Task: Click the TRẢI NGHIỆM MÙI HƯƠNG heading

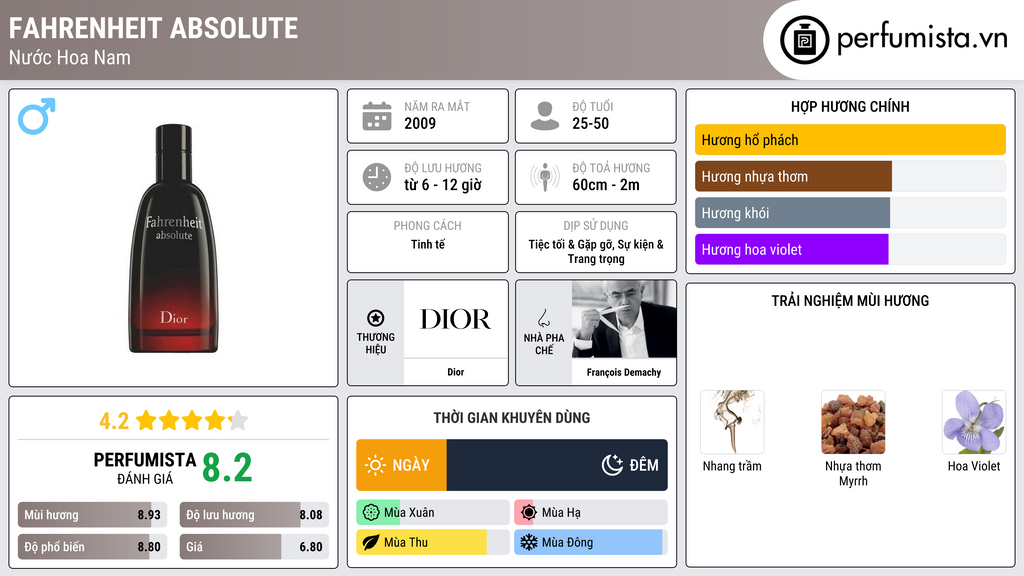Action: pos(850,301)
